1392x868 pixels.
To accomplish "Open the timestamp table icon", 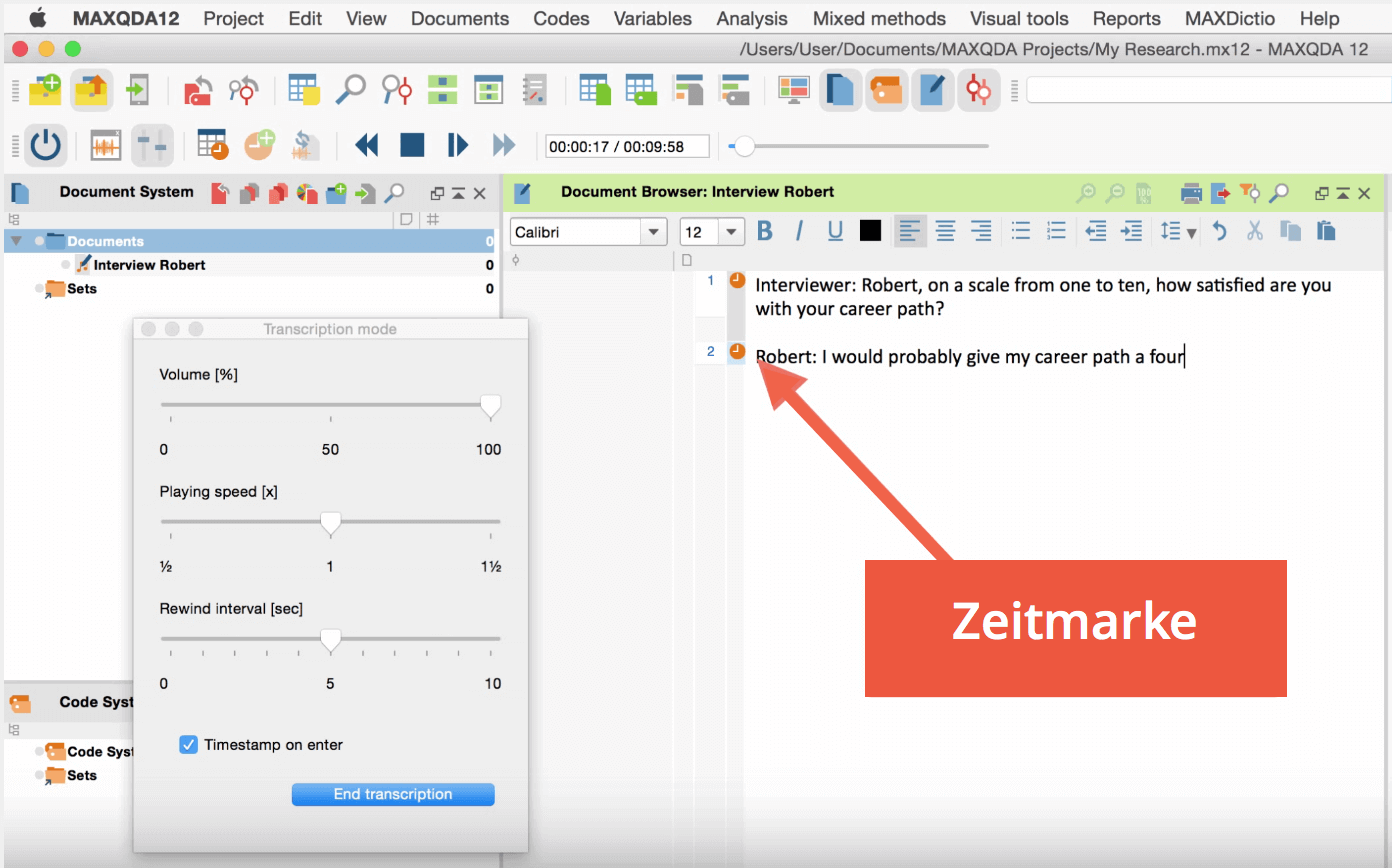I will point(212,145).
